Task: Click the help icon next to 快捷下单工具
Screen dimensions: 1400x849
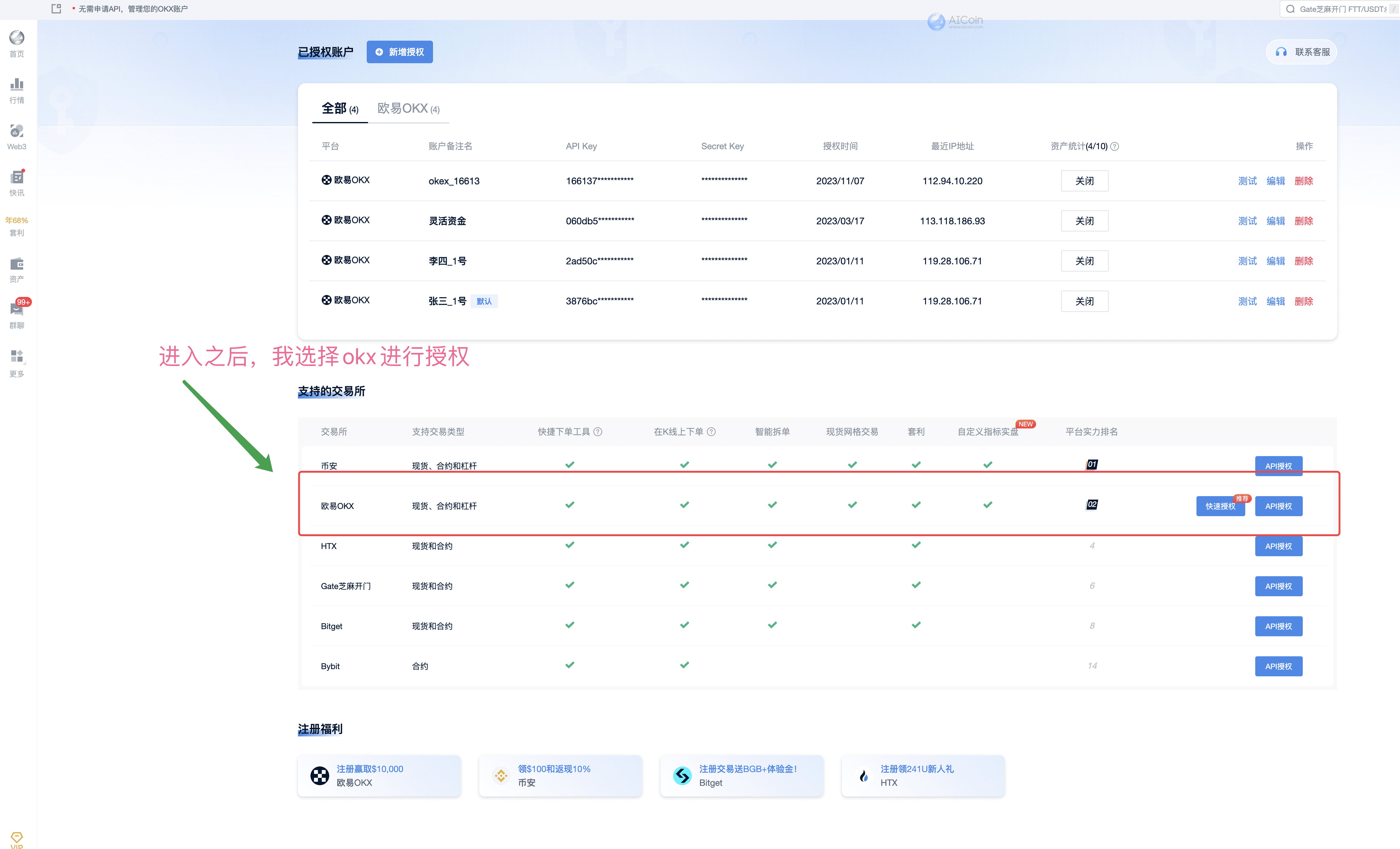Action: pyautogui.click(x=598, y=432)
